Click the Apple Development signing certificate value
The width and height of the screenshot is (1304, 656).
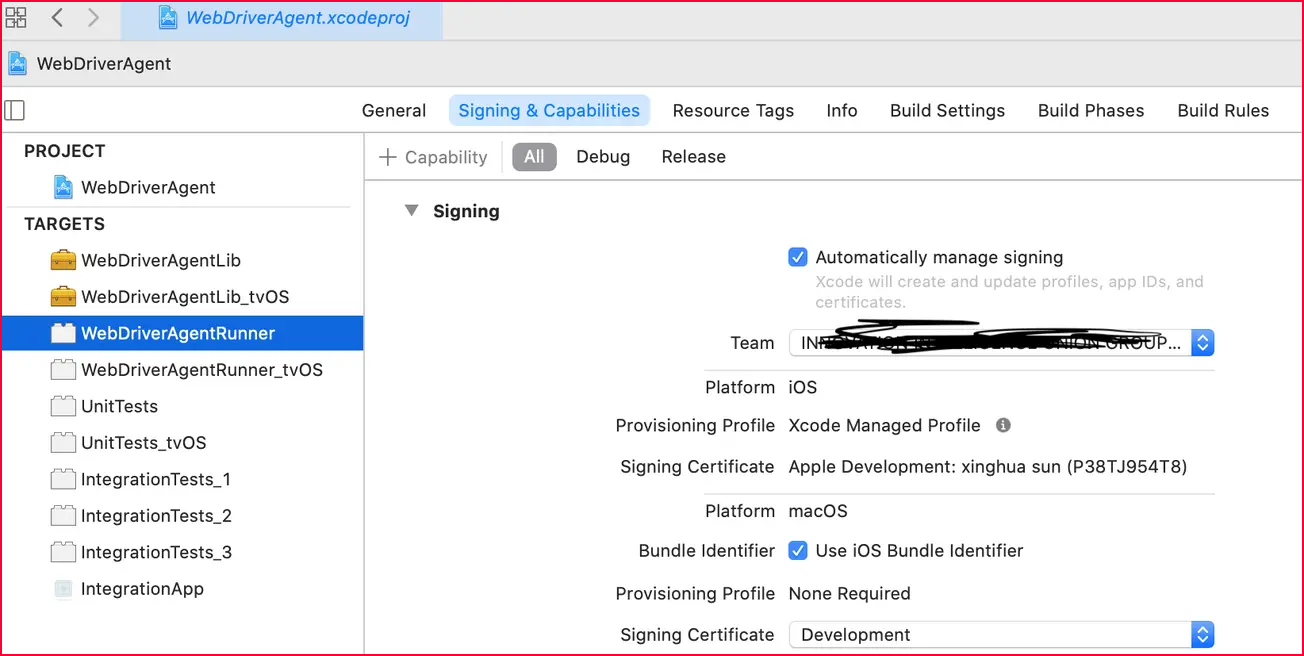tap(988, 467)
